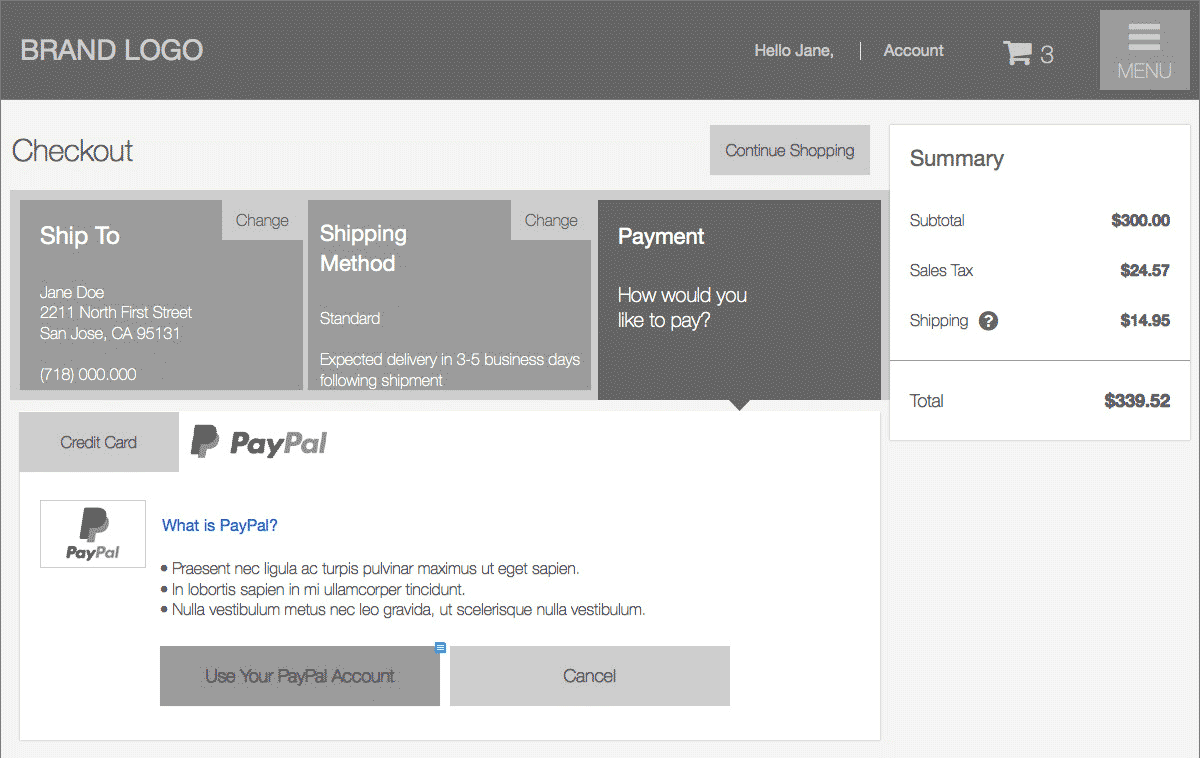Click the boxed PayPal logo image
The width and height of the screenshot is (1200, 758).
pyautogui.click(x=93, y=534)
